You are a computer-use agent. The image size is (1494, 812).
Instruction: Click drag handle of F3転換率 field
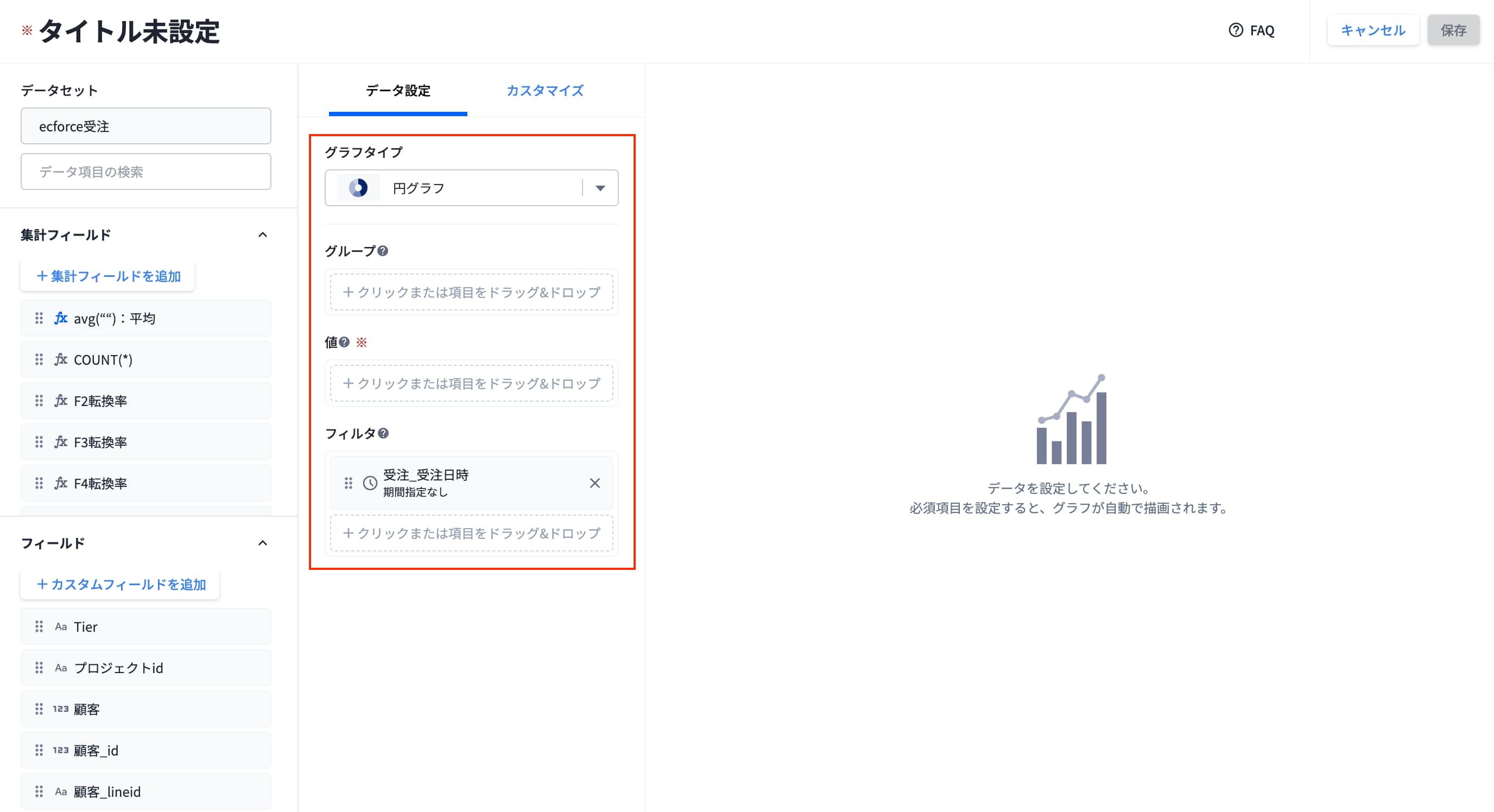click(39, 442)
